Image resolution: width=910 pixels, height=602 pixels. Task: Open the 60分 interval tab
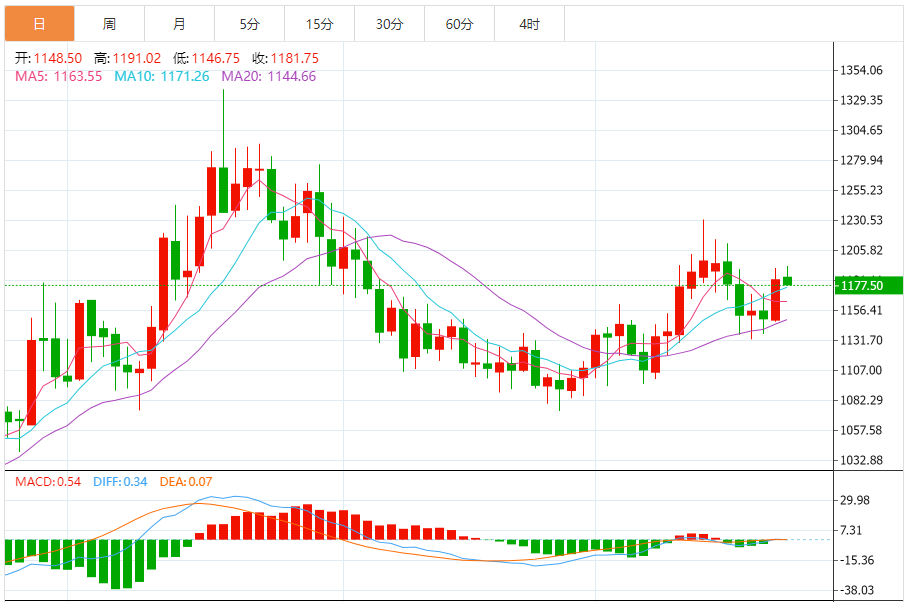click(x=459, y=24)
